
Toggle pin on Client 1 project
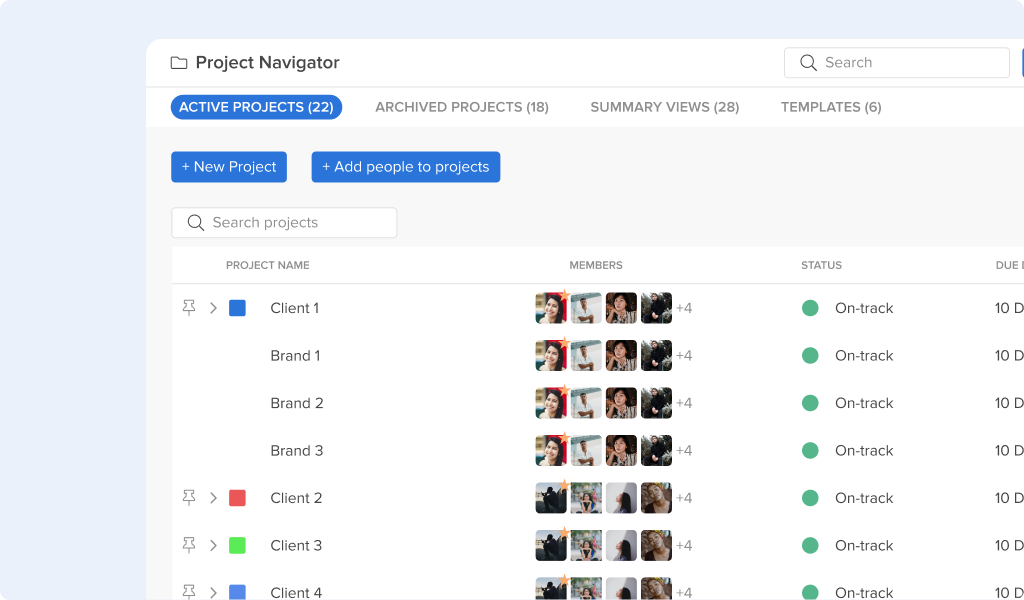[189, 308]
